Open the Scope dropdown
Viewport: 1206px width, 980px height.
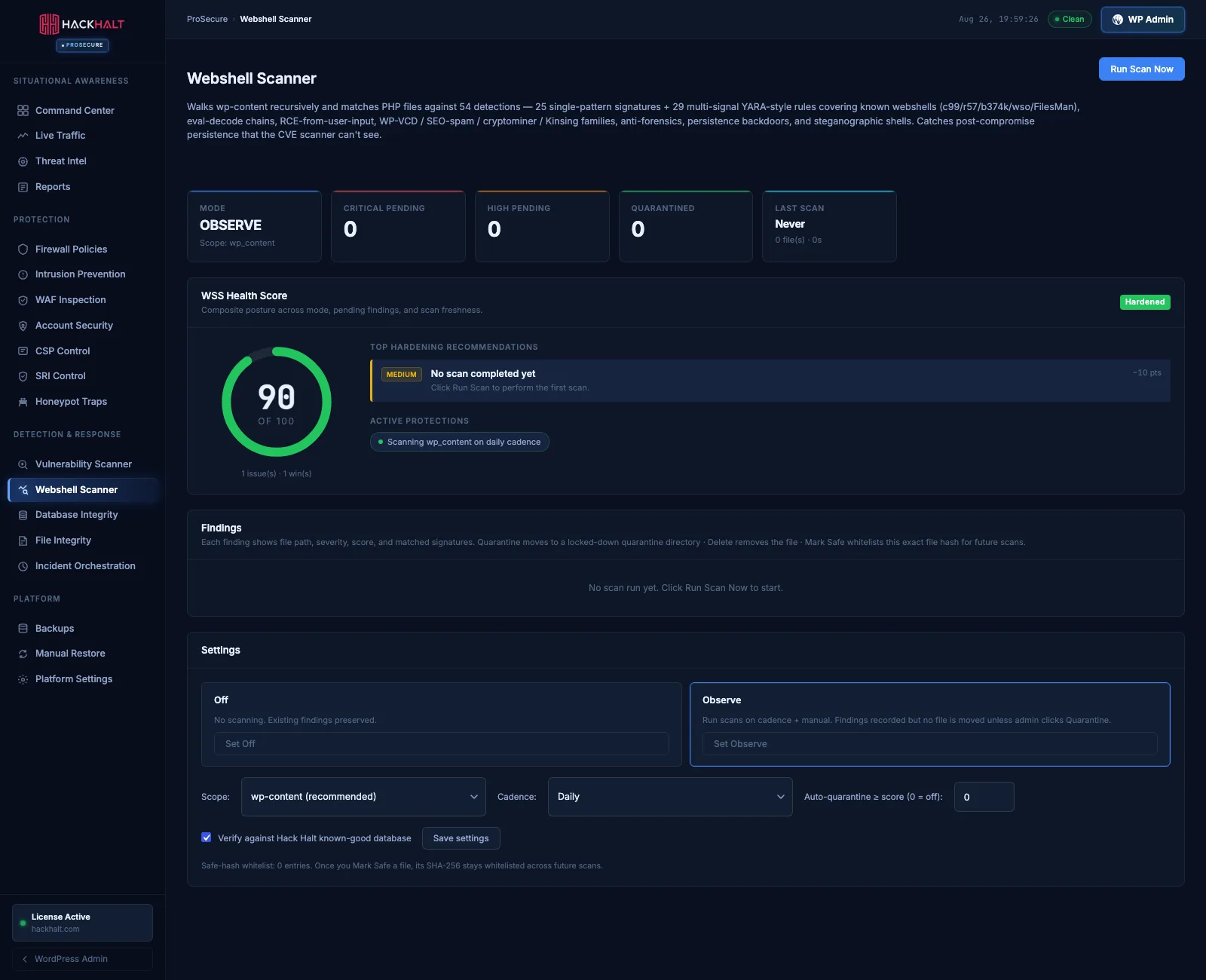point(363,797)
